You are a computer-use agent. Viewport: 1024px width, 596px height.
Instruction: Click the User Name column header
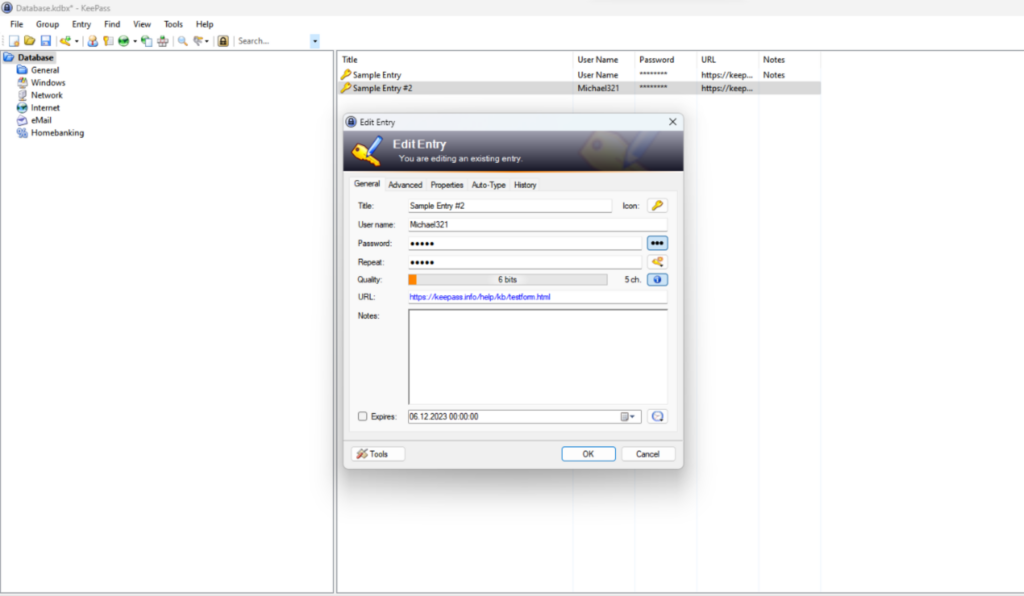coord(604,59)
